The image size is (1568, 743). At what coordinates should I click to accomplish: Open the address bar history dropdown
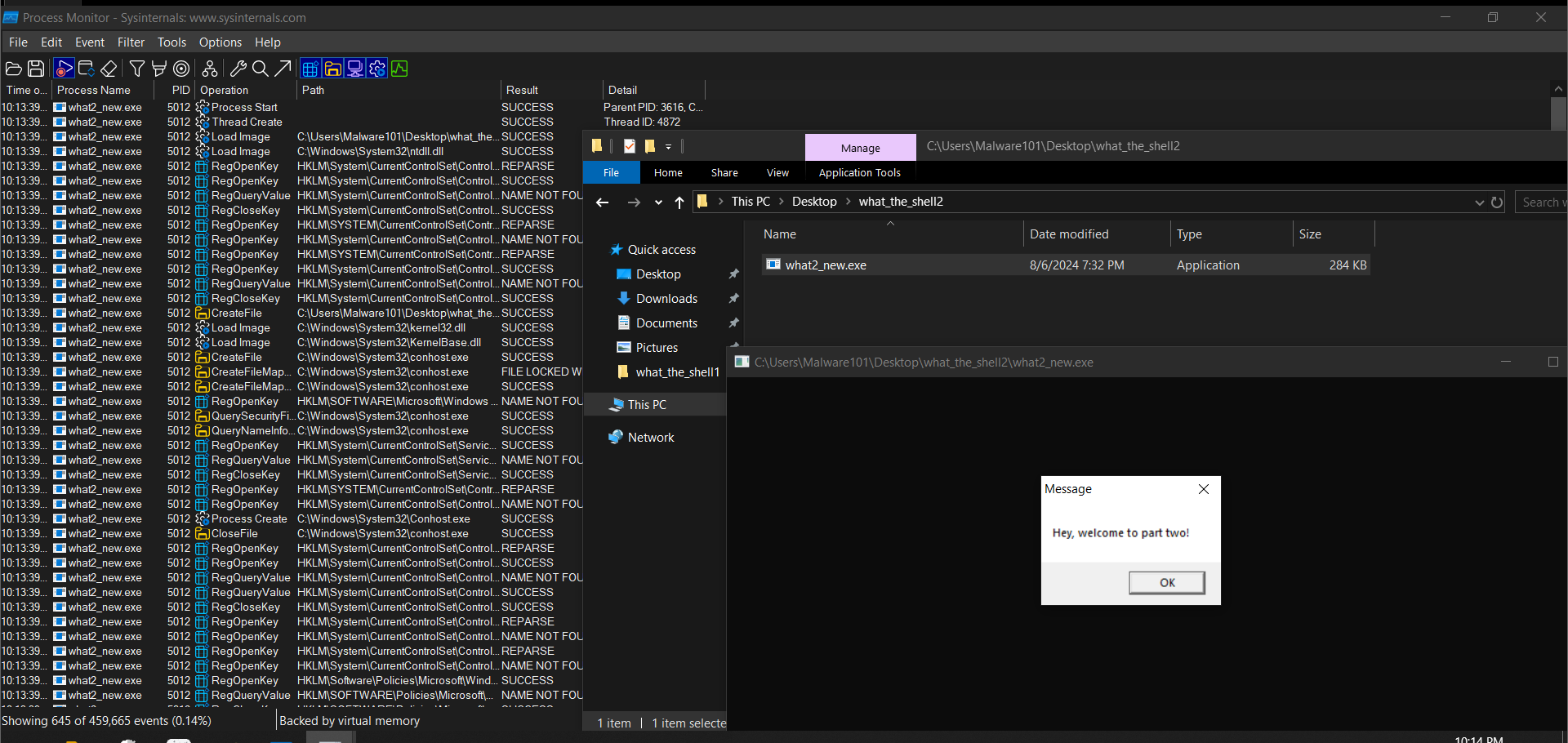[1479, 202]
